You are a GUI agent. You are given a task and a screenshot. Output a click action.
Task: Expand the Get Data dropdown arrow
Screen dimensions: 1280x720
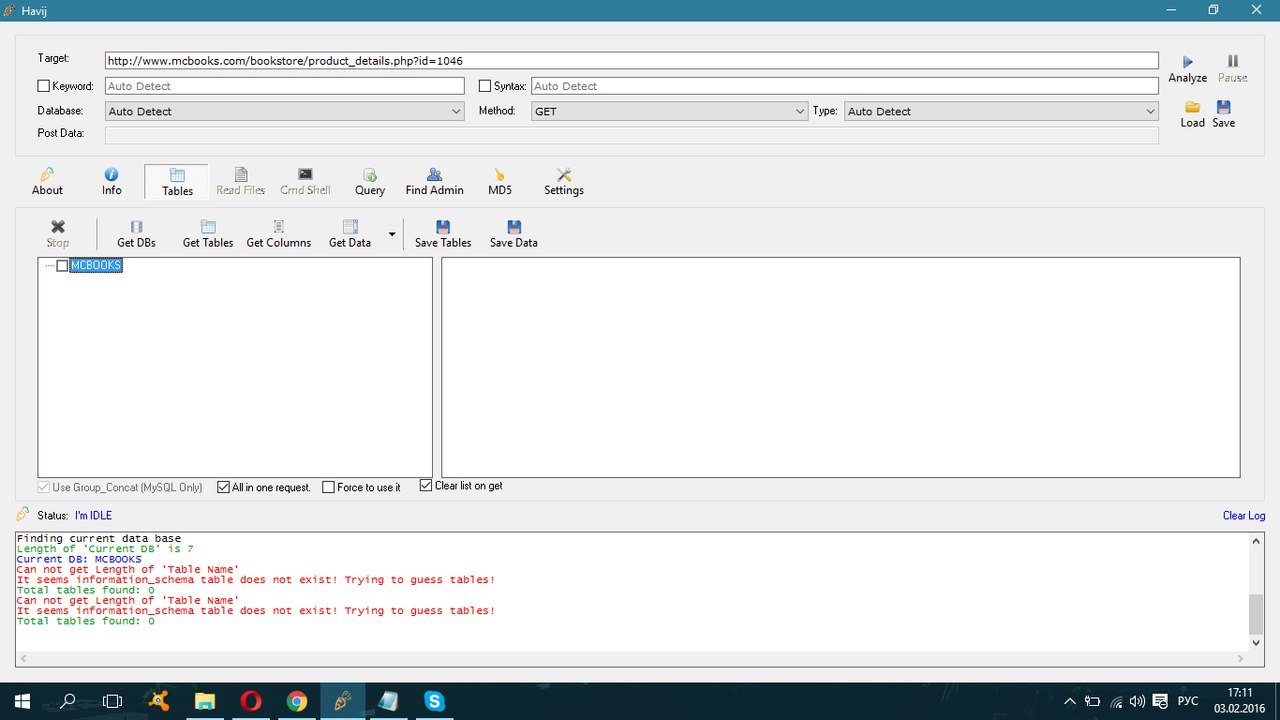coord(392,236)
